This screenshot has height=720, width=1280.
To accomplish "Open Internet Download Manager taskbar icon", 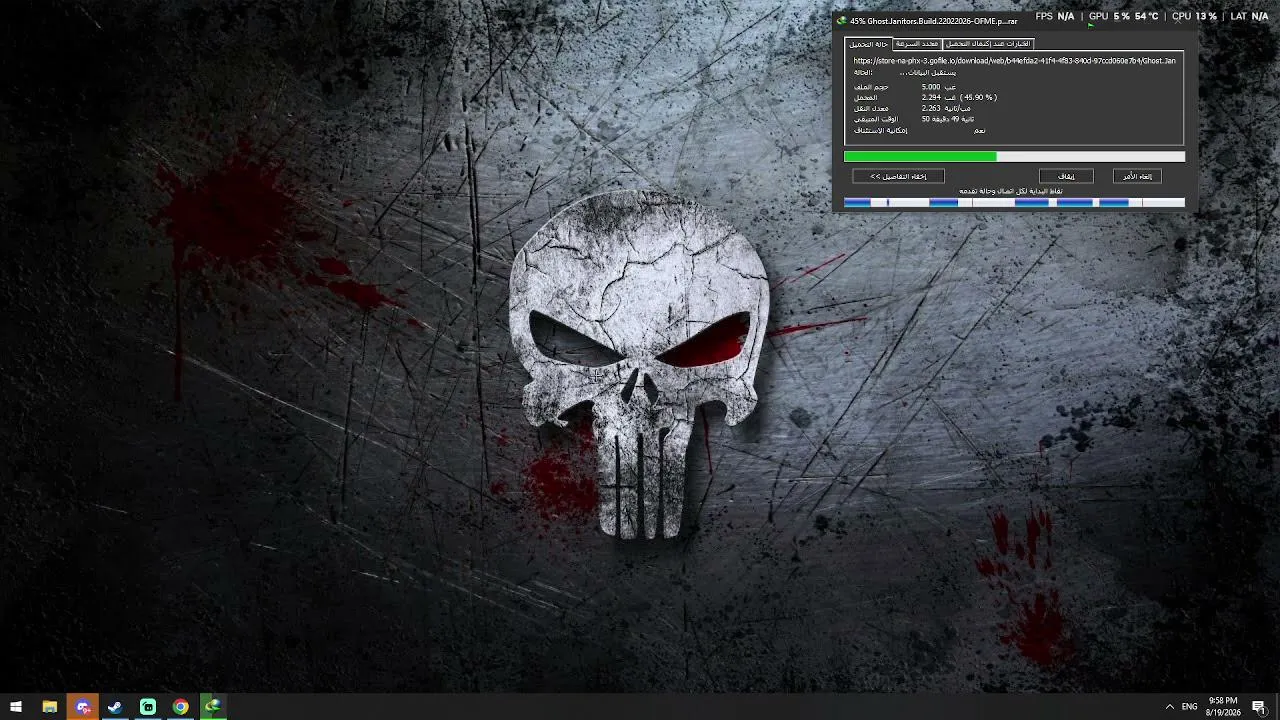I will point(213,707).
